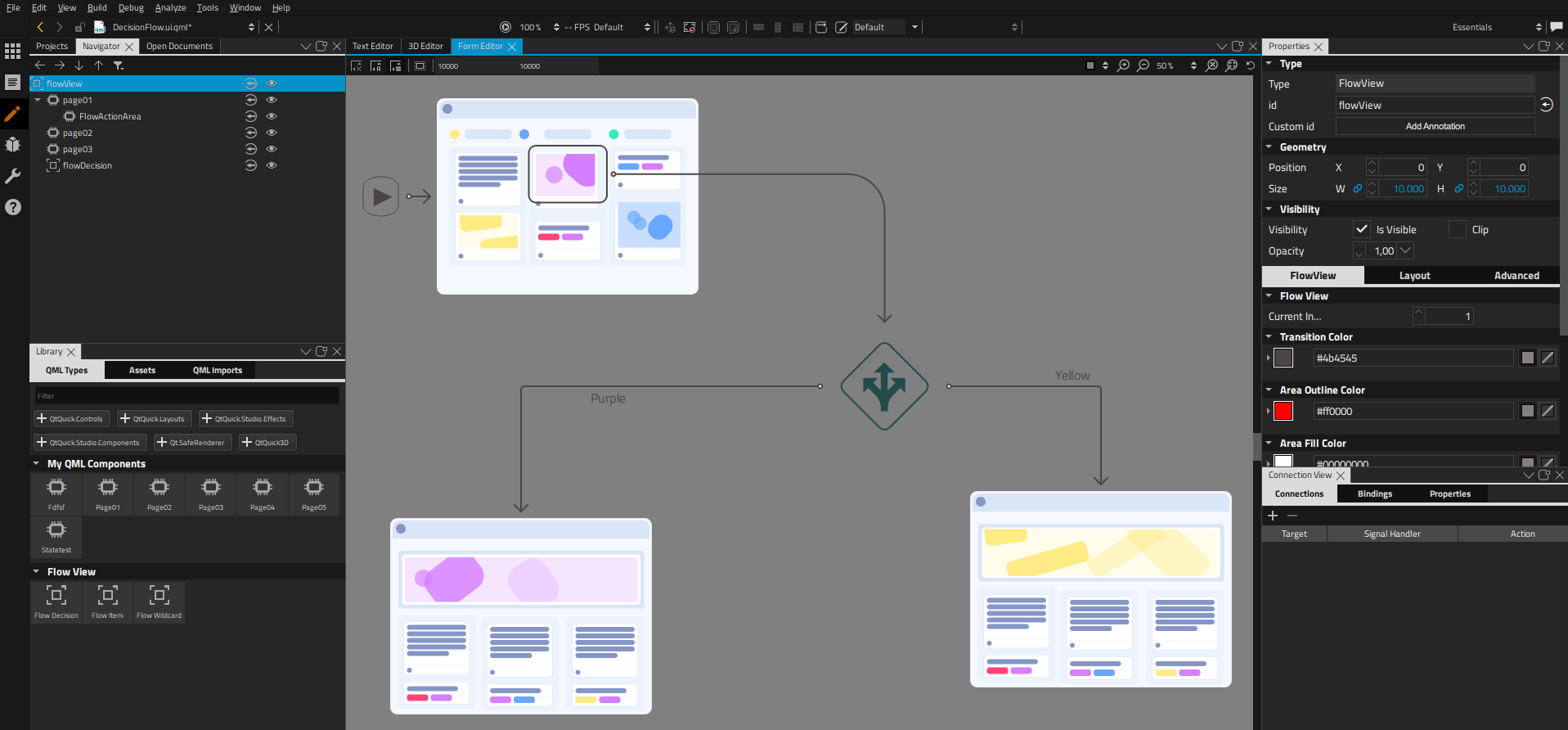1568x730 pixels.
Task: Toggle the Is Visible checkbox
Action: [1362, 230]
